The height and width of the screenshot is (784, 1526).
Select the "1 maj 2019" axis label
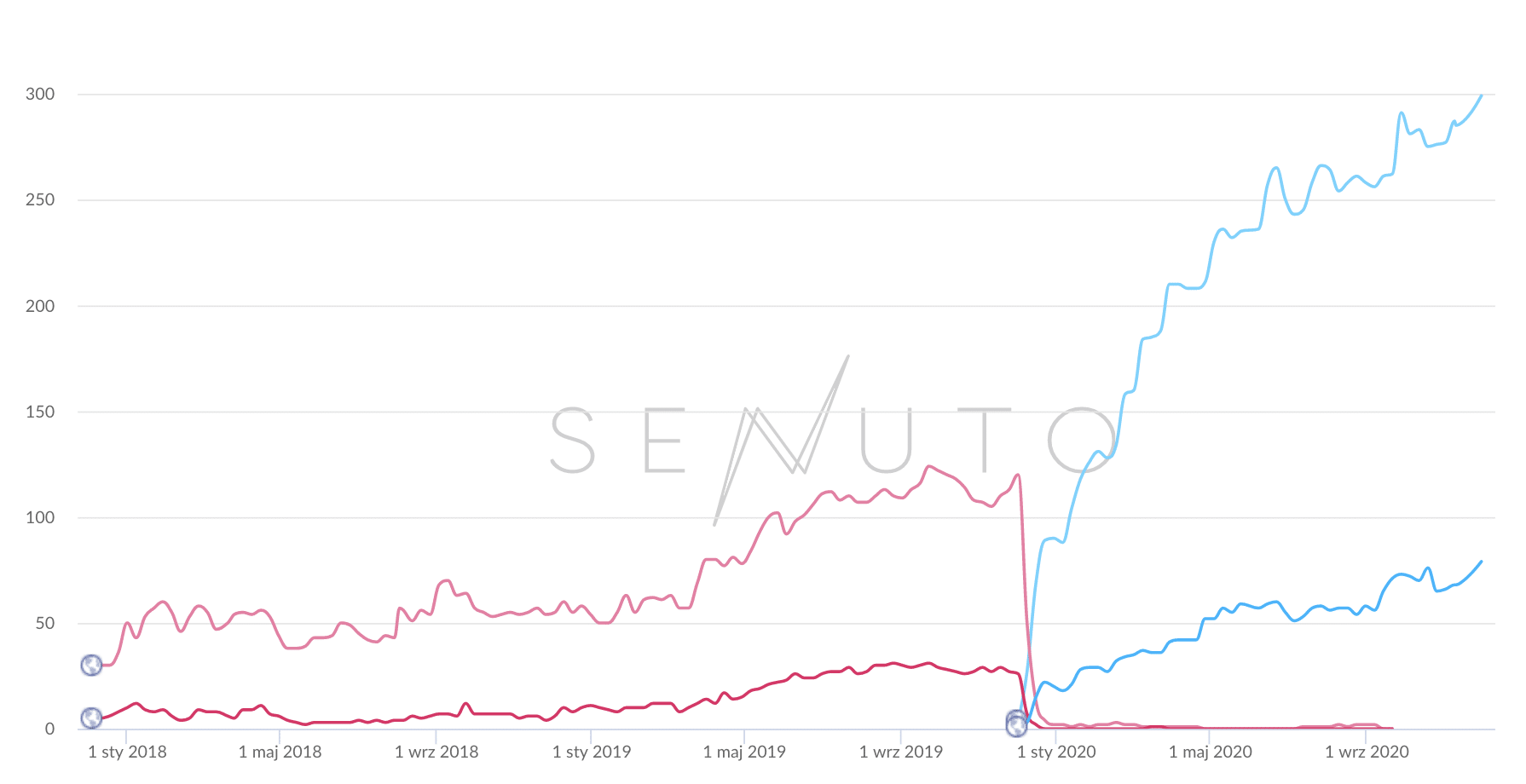pyautogui.click(x=744, y=752)
